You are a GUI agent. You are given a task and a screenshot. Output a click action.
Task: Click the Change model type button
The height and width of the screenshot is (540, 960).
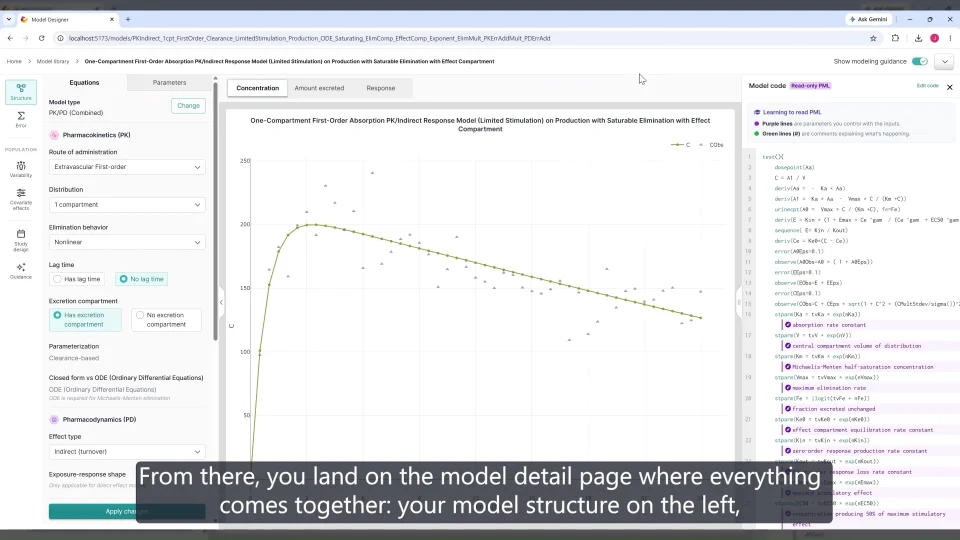tap(189, 105)
